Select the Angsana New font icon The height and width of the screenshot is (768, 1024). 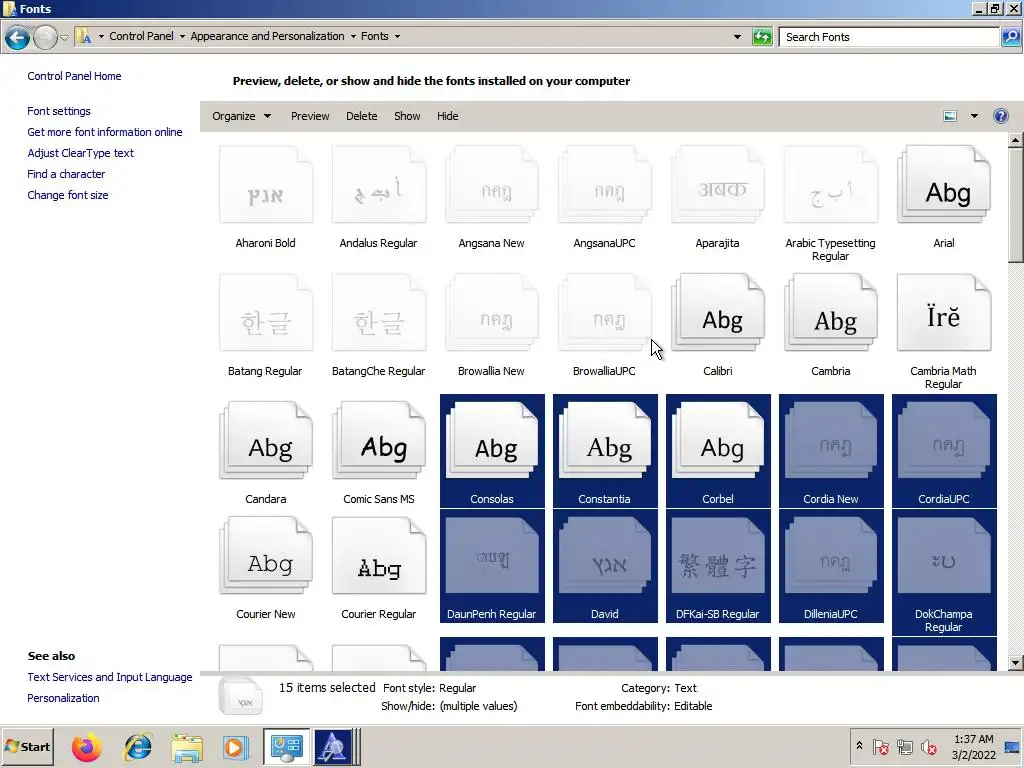(492, 185)
